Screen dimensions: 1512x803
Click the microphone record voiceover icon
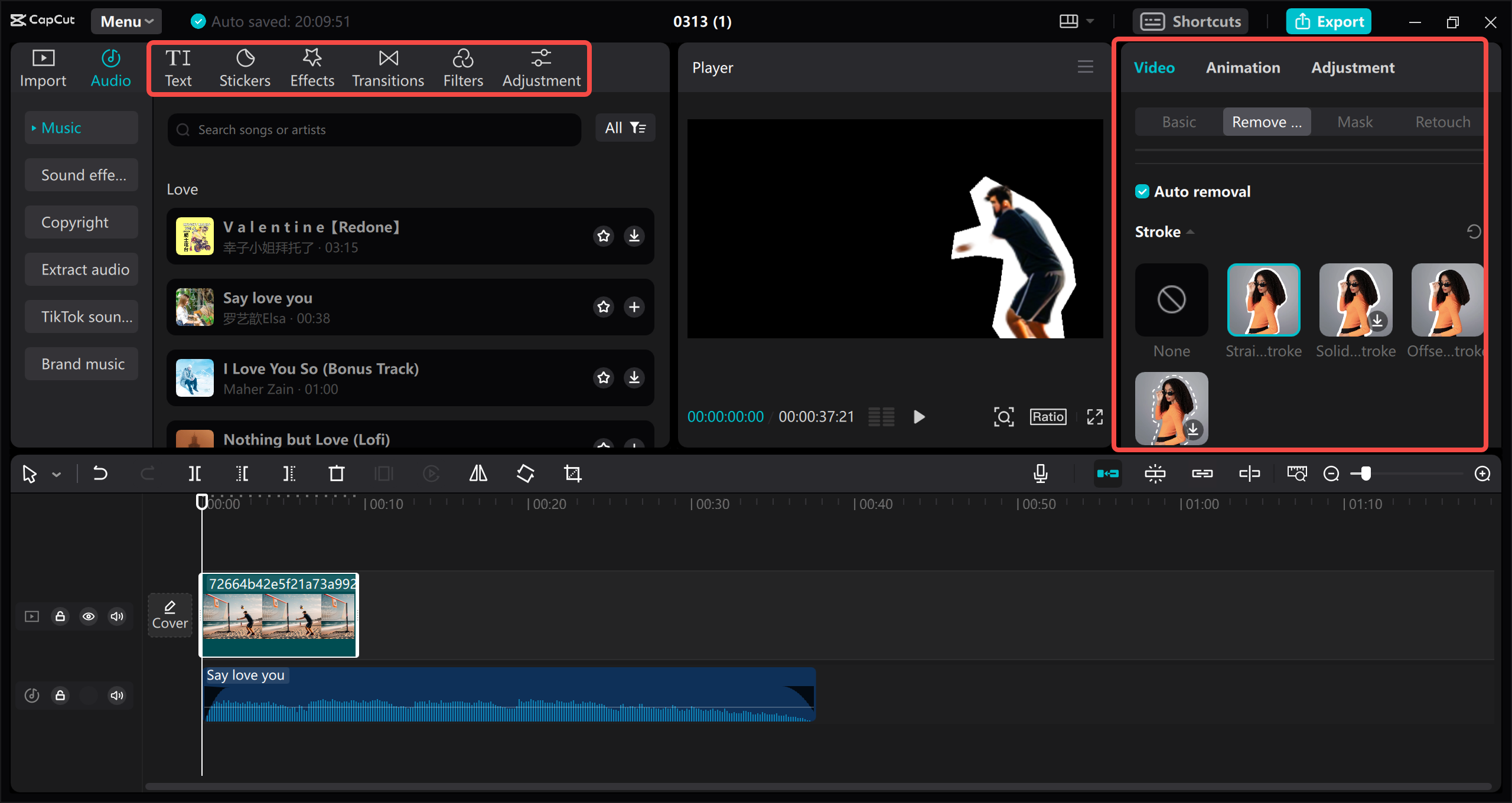[x=1041, y=474]
